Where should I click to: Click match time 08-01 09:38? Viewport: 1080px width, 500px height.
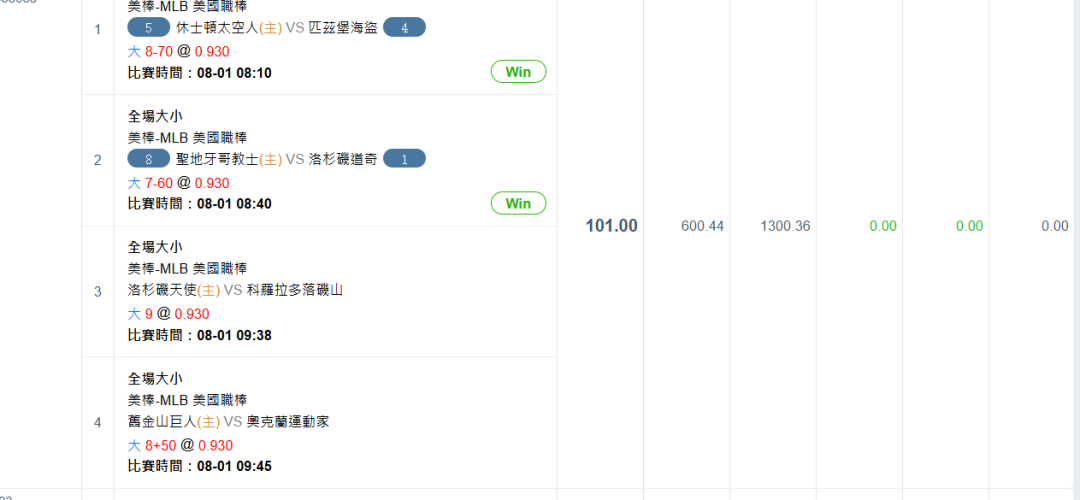234,335
